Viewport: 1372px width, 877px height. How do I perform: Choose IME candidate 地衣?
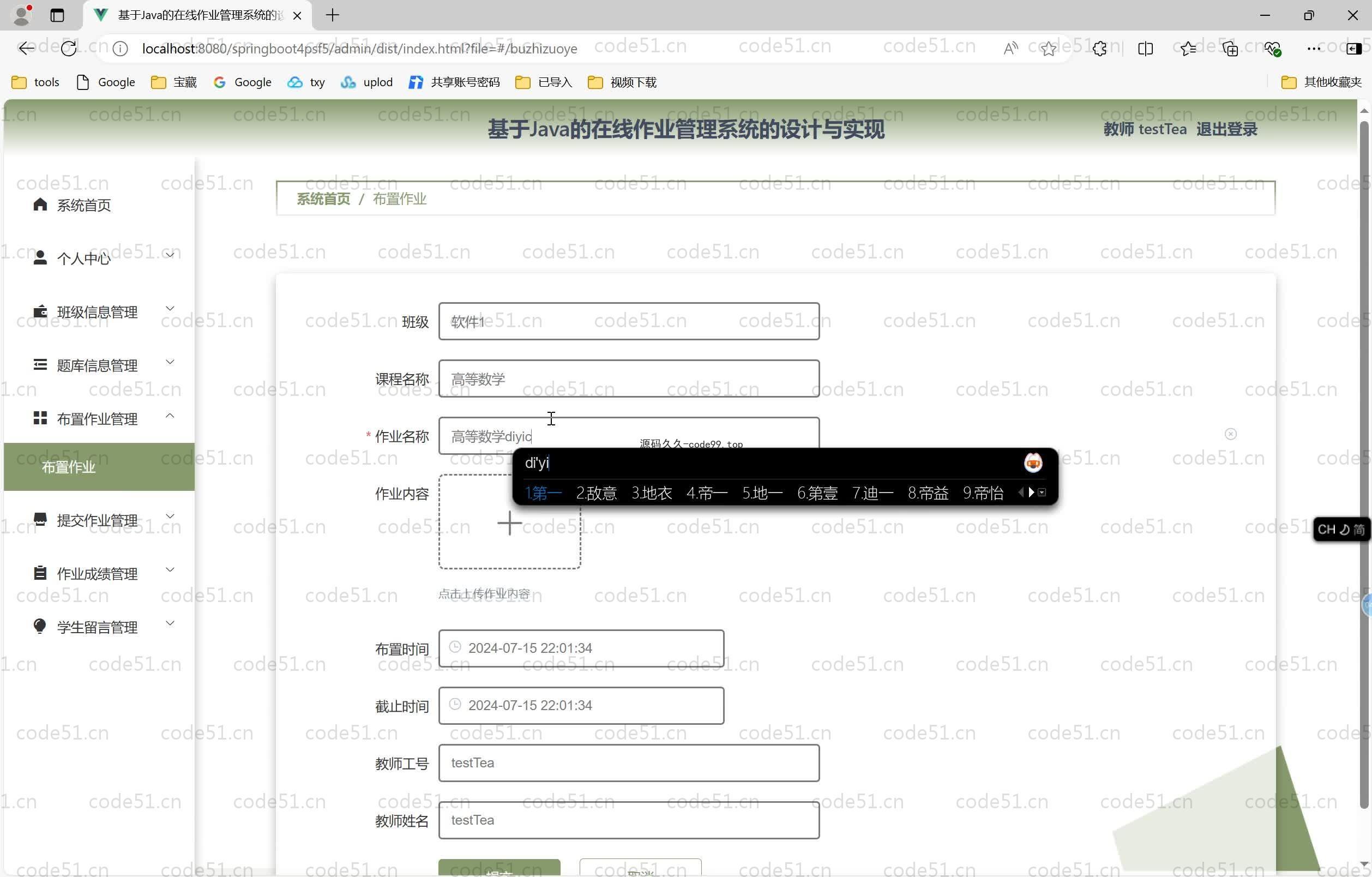pos(651,493)
